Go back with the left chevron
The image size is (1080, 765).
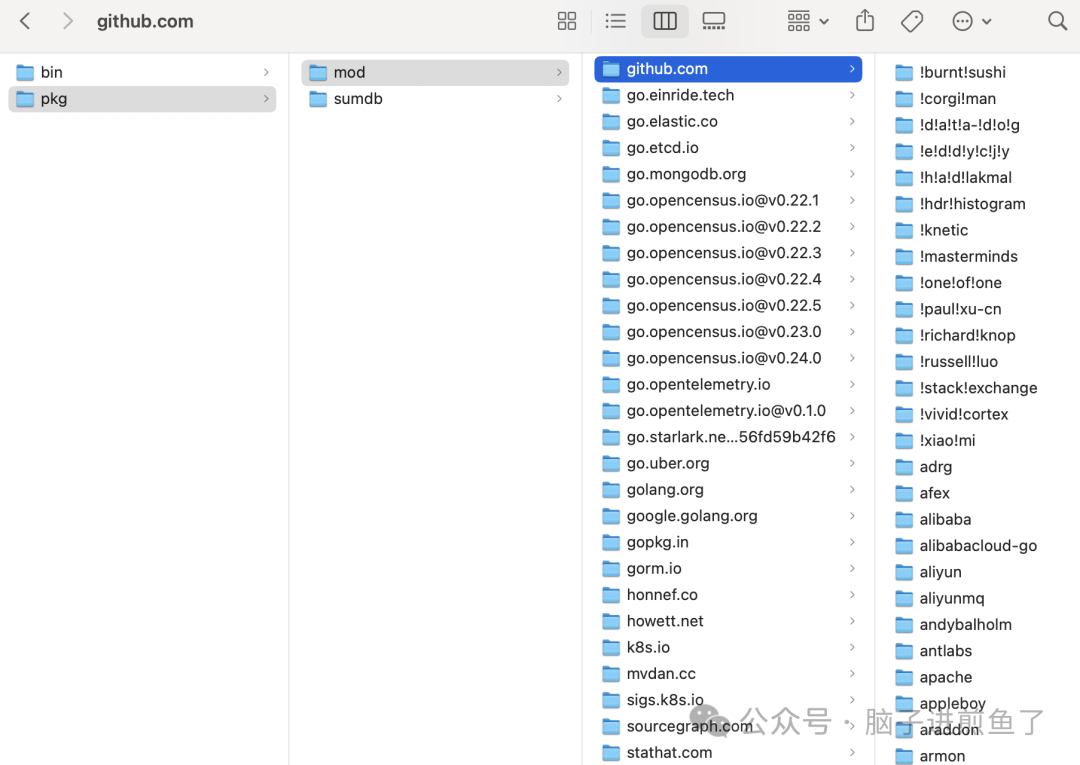point(25,21)
